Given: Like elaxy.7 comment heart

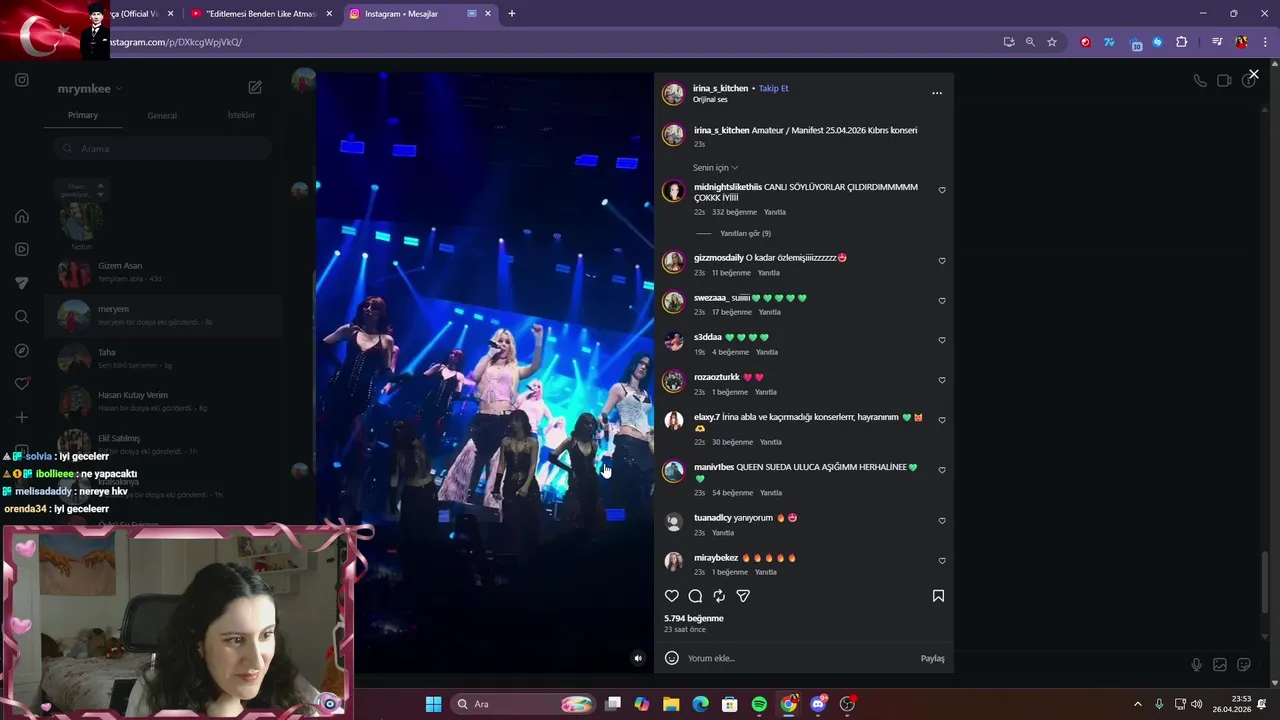Looking at the screenshot, I should [942, 421].
